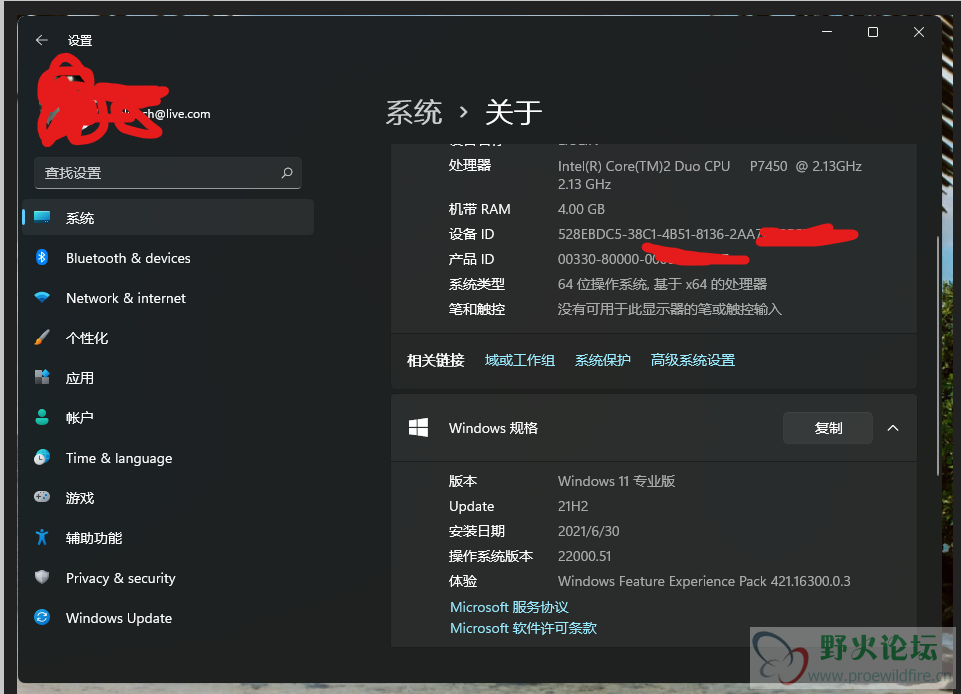Open Windows Update page label
The height and width of the screenshot is (694, 961).
[119, 618]
